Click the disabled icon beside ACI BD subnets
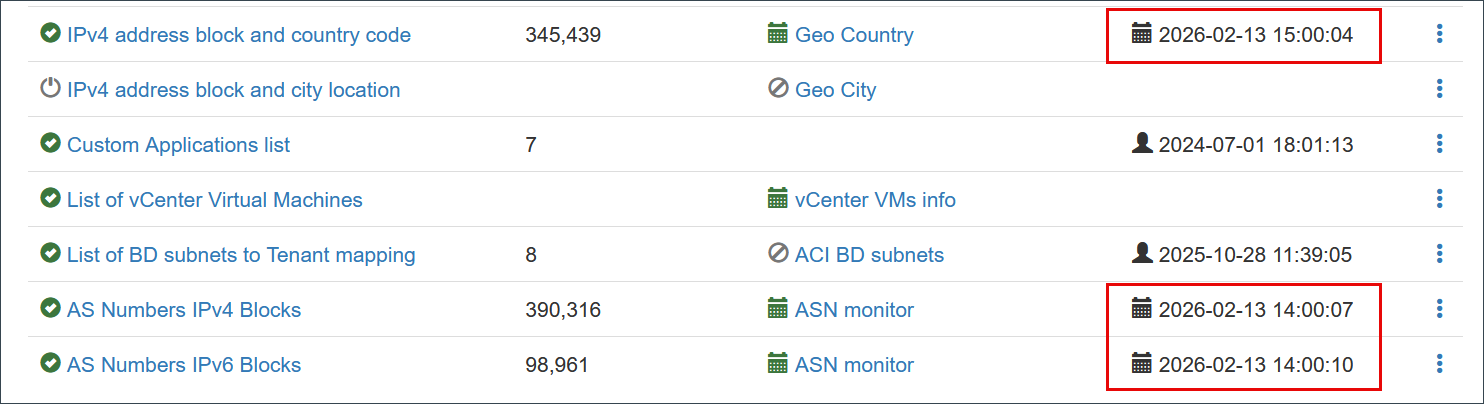 click(778, 254)
